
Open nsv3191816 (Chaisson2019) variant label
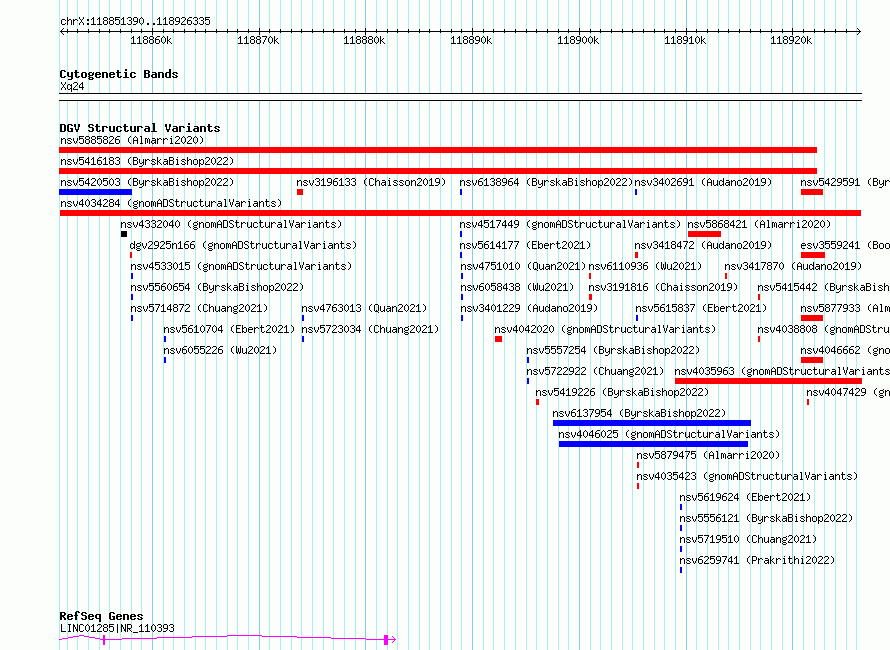pos(664,287)
